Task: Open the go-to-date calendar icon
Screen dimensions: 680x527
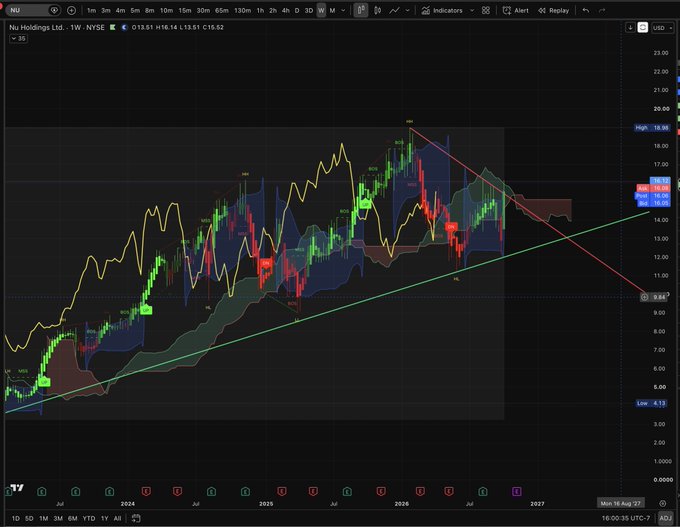Action: 136,518
